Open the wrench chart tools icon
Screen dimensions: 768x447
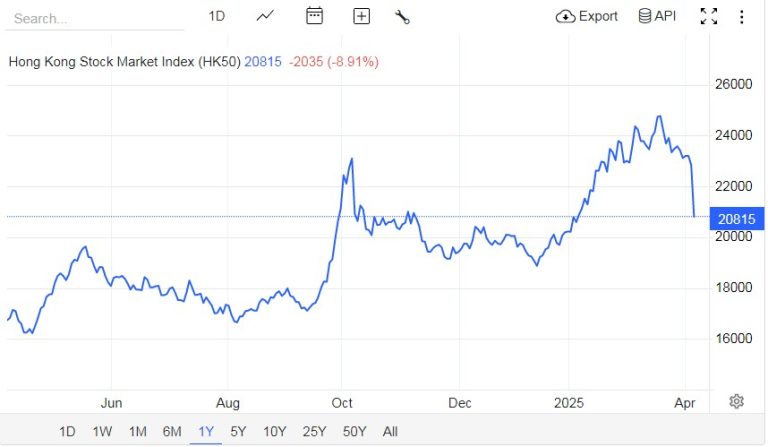point(402,17)
